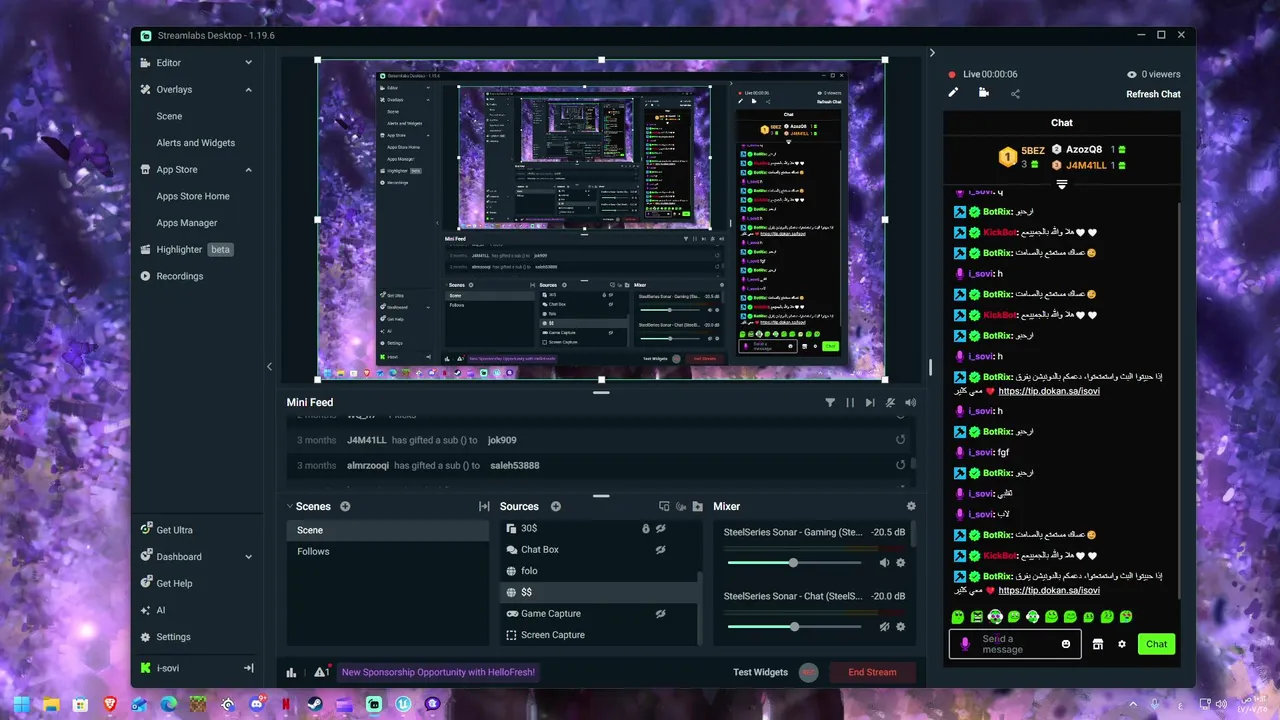
Task: Collapse the left sidebar arrow
Action: click(269, 366)
